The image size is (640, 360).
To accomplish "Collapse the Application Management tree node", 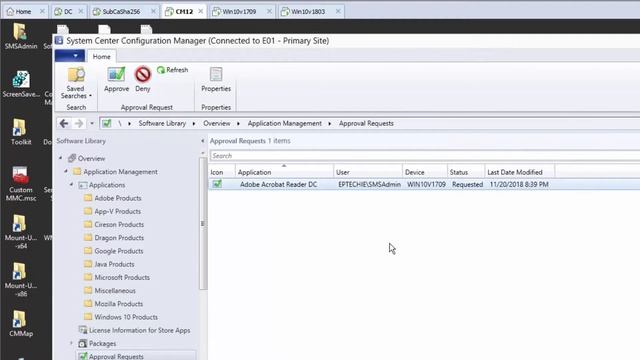I will click(x=66, y=171).
